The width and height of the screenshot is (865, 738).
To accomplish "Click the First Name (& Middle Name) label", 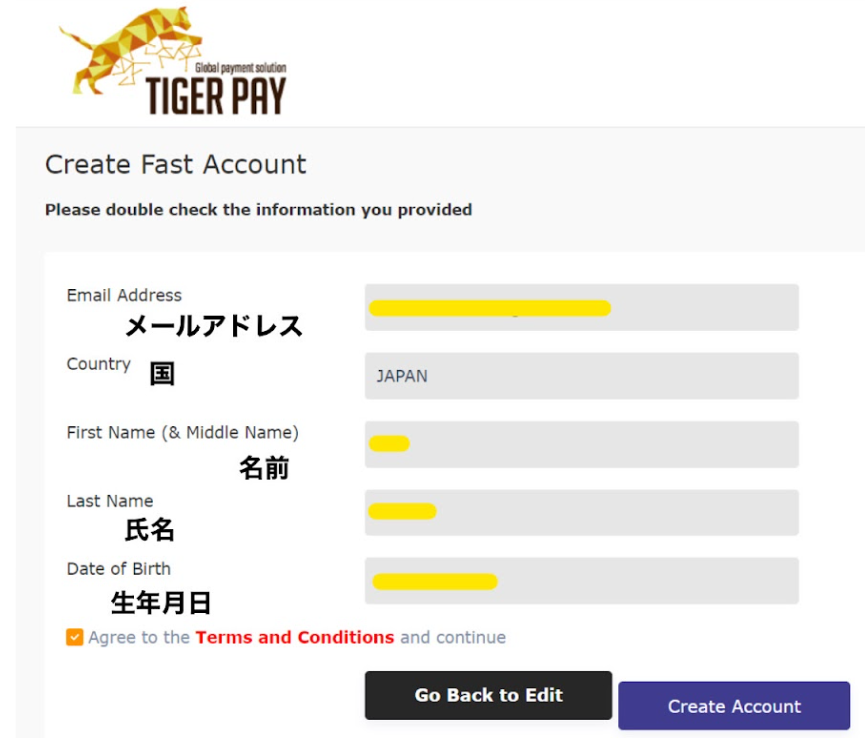I will 183,432.
